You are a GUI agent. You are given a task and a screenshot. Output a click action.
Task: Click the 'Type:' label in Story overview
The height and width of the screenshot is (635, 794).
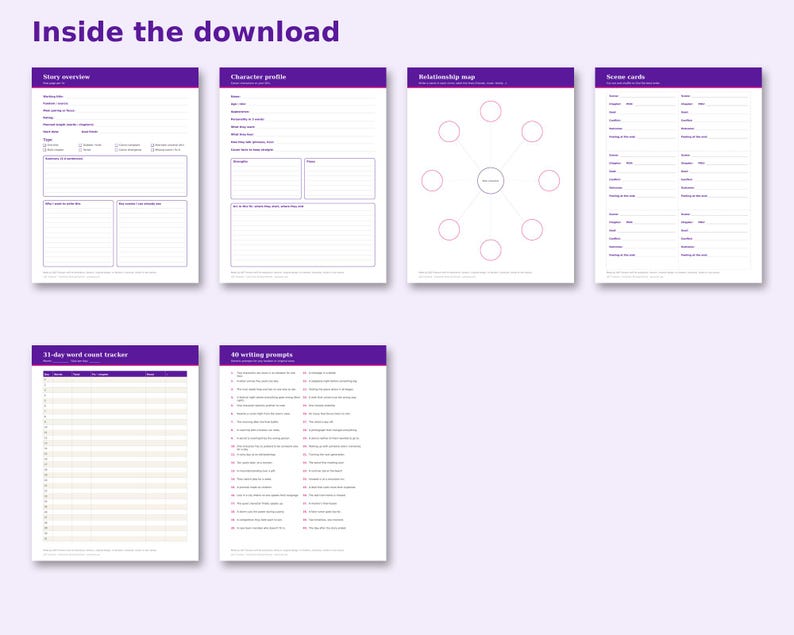48,139
